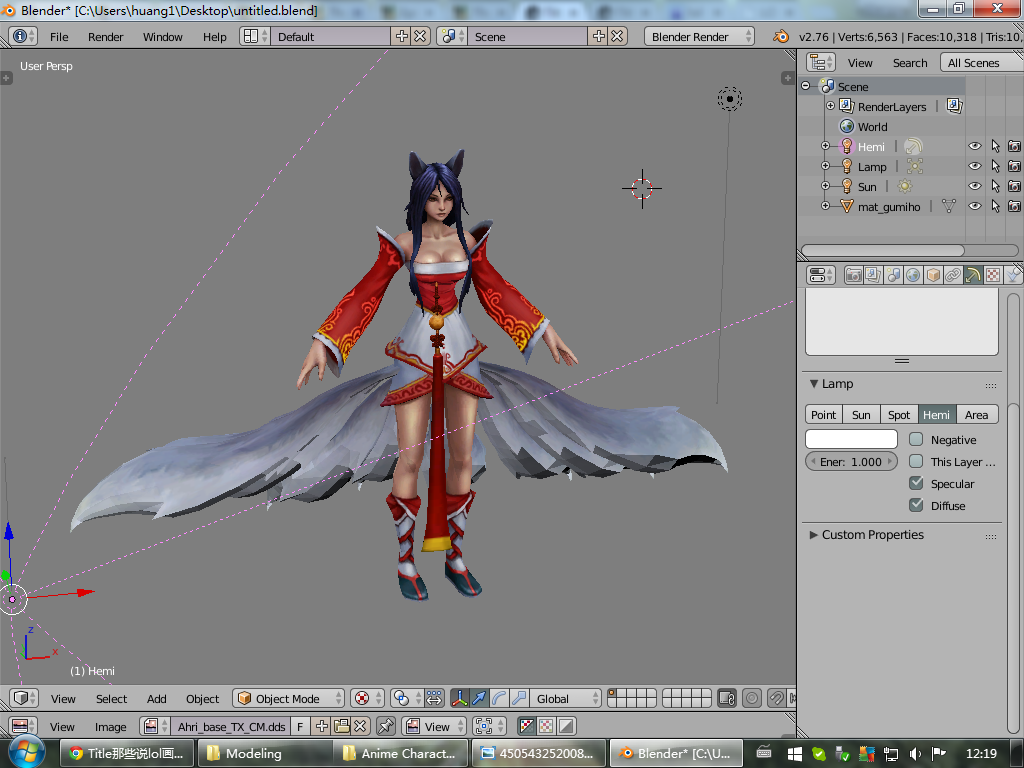Set lamp type to Area

click(976, 415)
